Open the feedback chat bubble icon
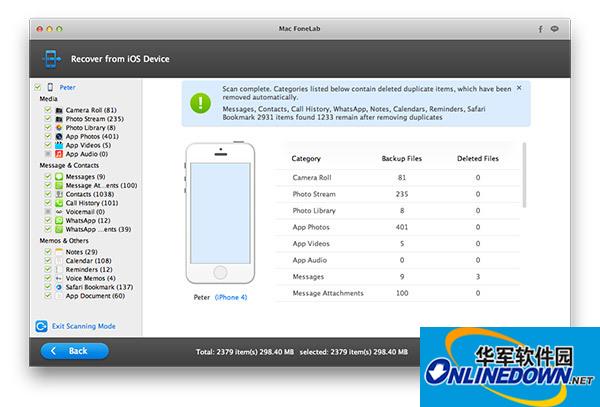The height and width of the screenshot is (407, 600). pyautogui.click(x=554, y=29)
